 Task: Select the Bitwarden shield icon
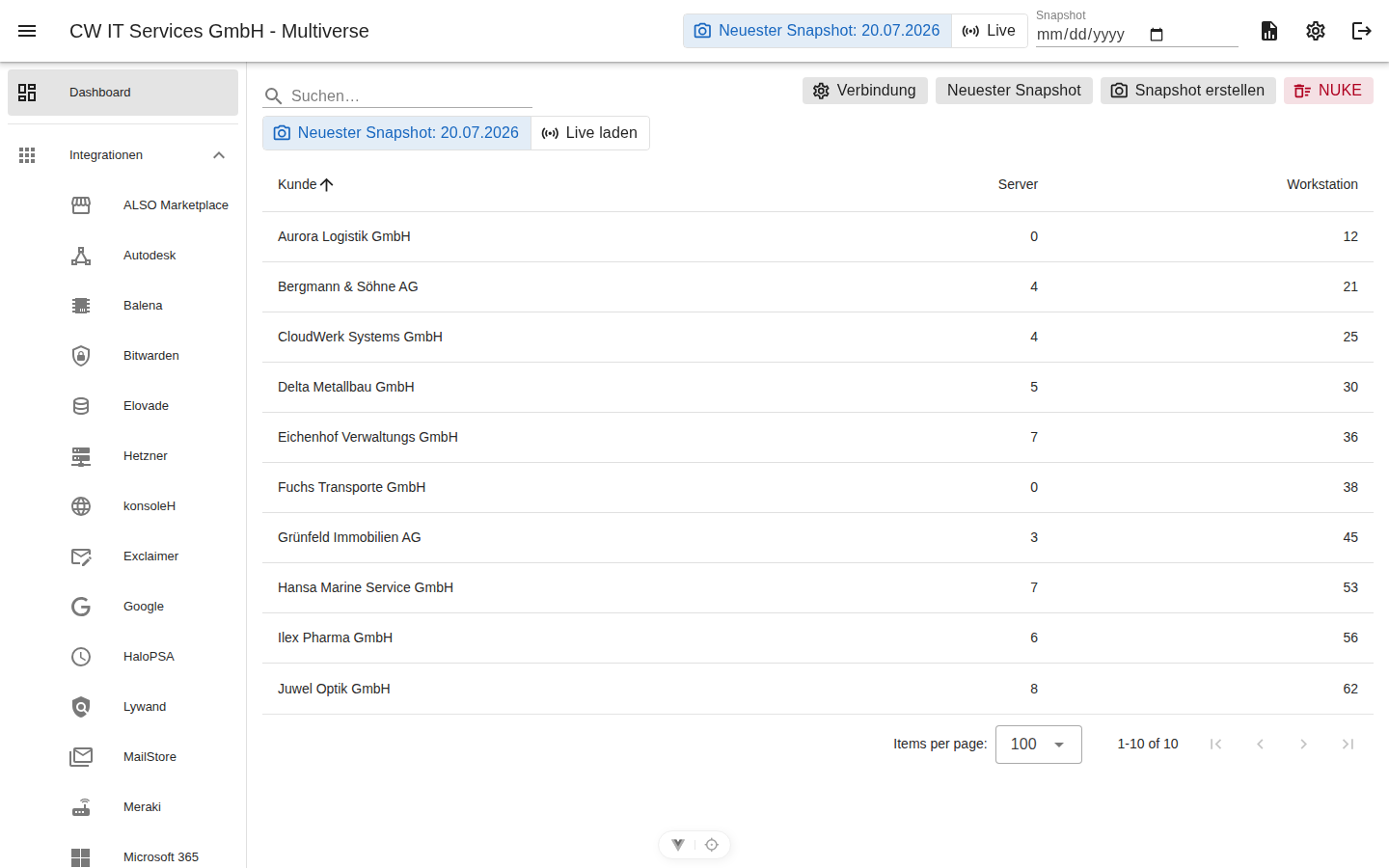point(81,356)
